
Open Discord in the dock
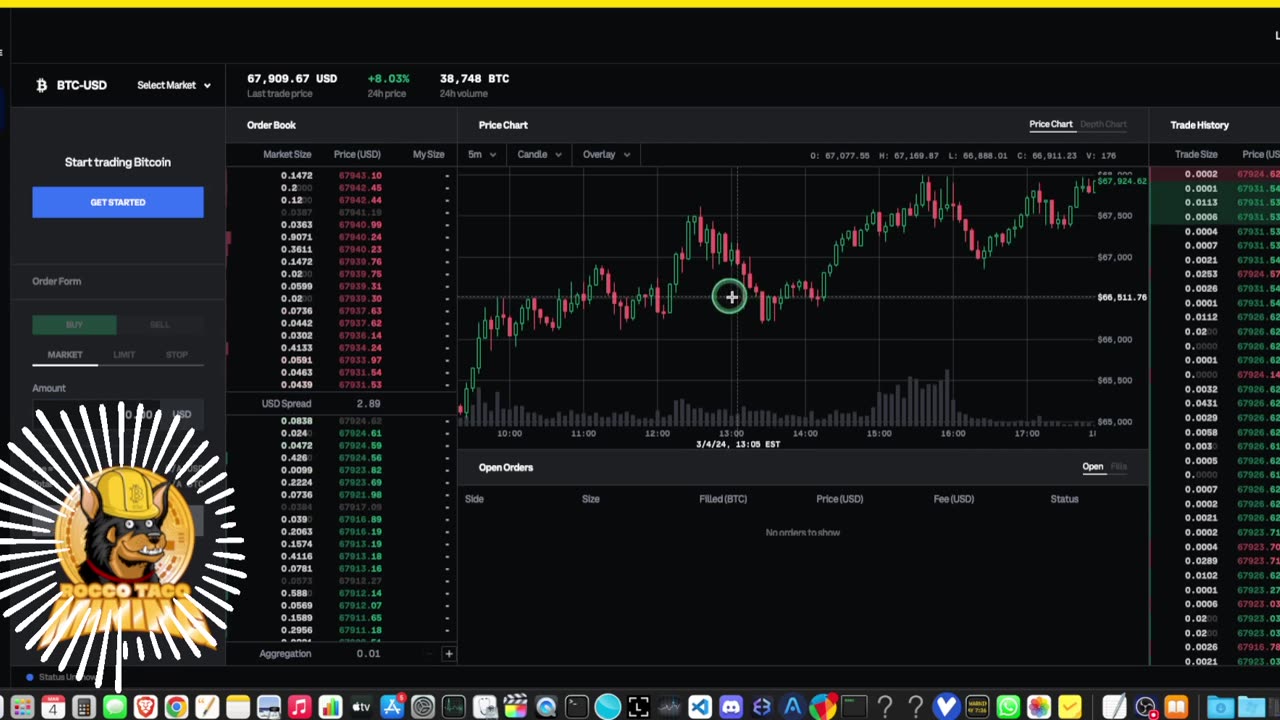tap(730, 707)
